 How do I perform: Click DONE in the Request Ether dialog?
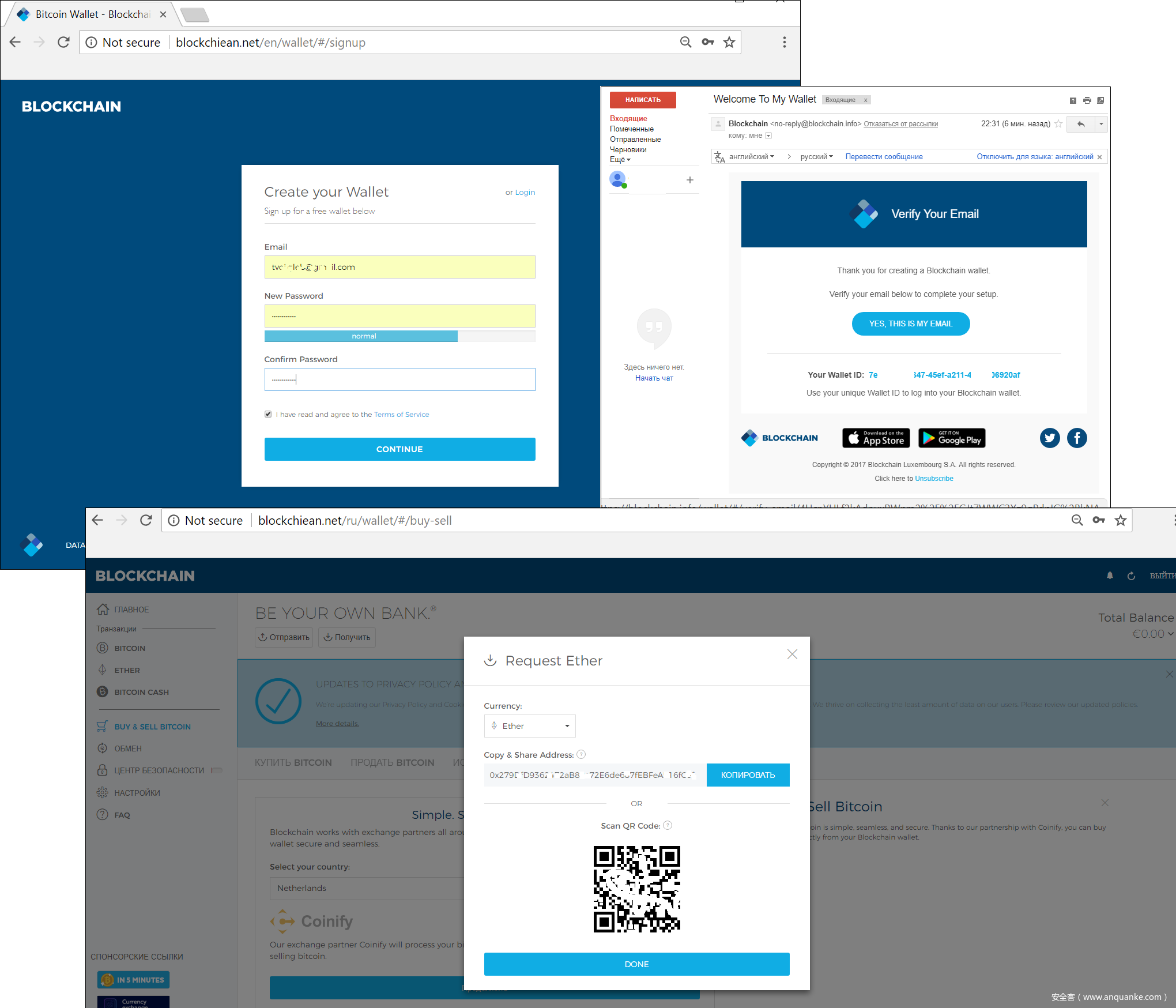[636, 964]
